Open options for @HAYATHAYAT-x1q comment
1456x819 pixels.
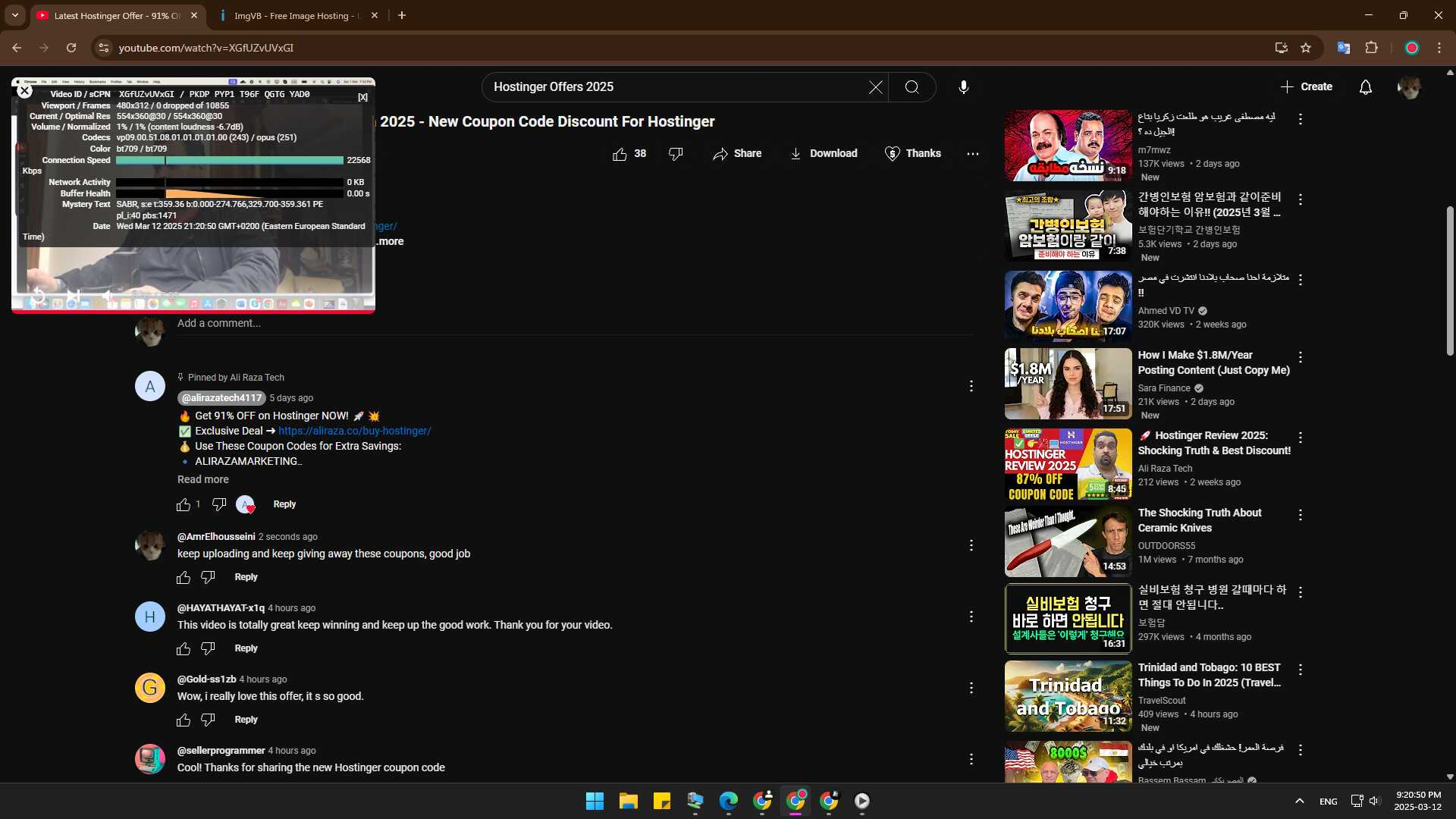click(x=971, y=617)
